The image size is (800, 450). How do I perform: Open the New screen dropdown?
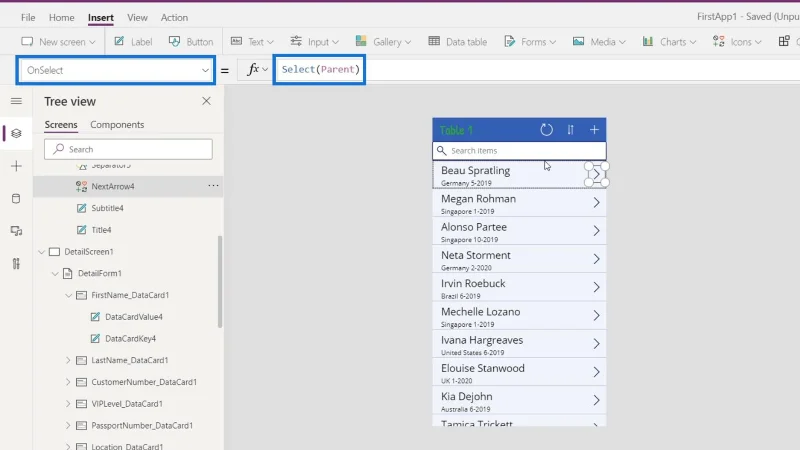58,42
